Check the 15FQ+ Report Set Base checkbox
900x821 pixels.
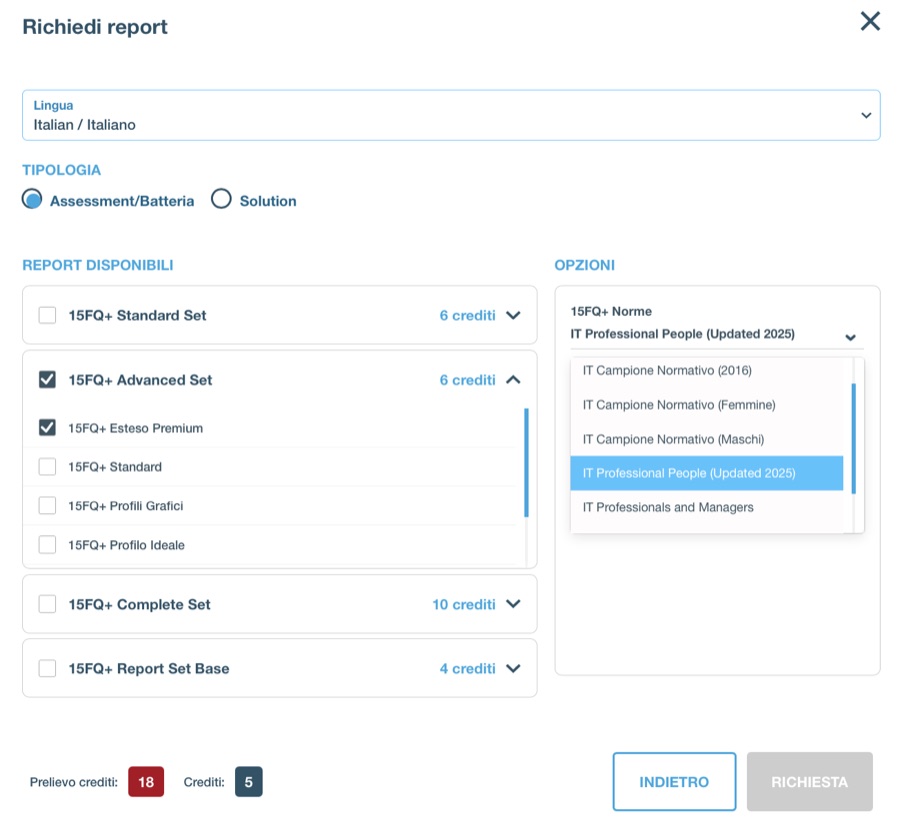(x=47, y=668)
